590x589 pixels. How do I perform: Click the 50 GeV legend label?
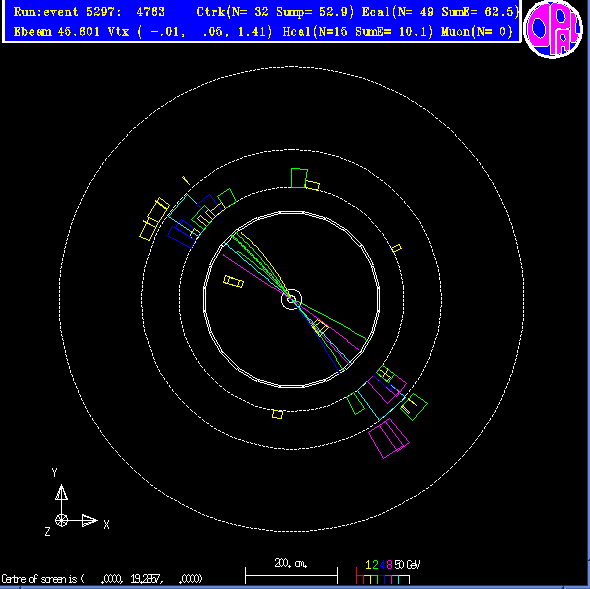coord(407,565)
